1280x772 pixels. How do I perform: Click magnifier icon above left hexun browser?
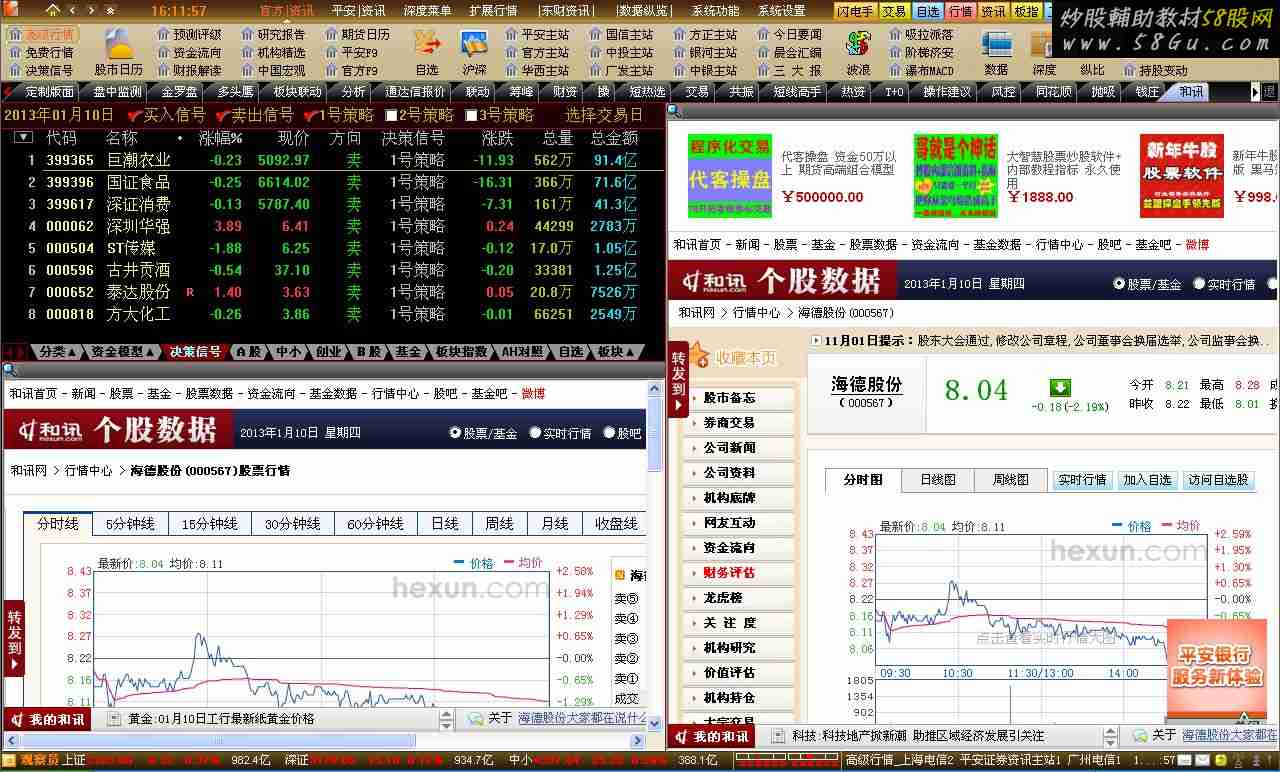coord(8,370)
